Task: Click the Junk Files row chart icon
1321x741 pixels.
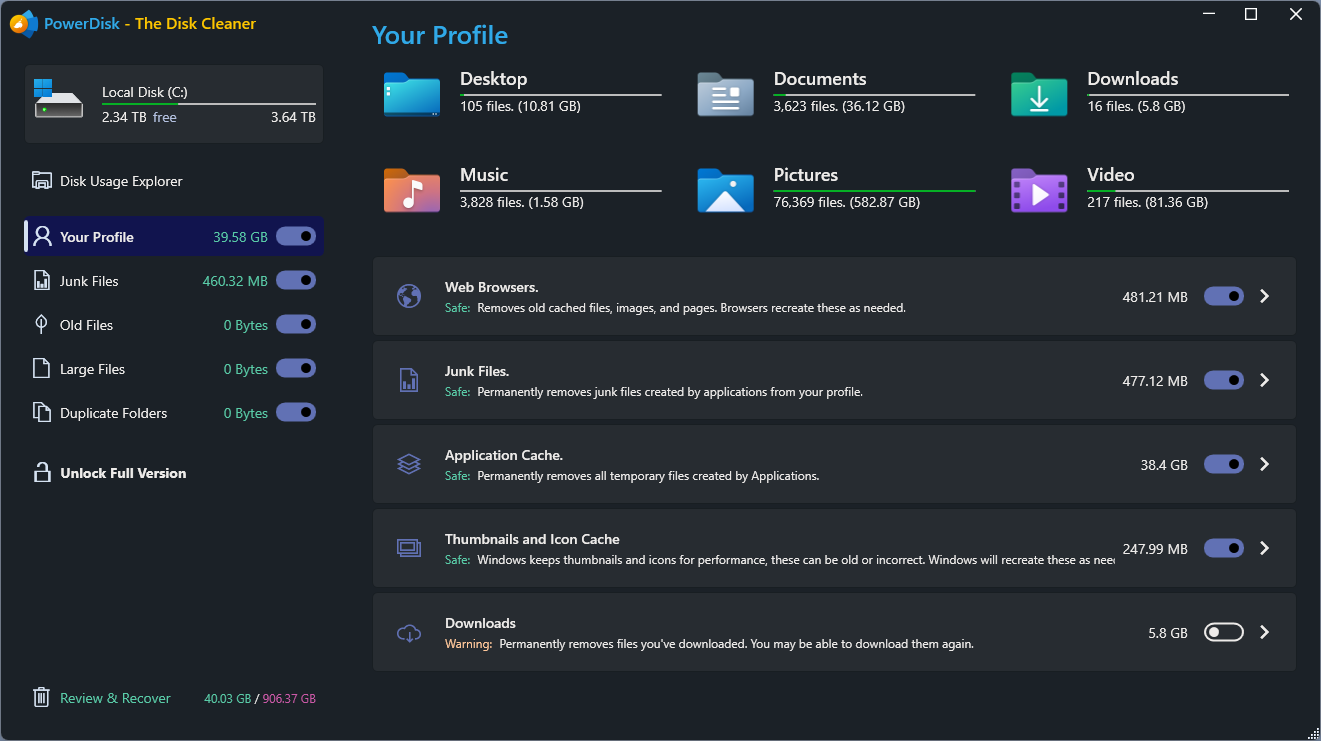Action: coord(409,380)
